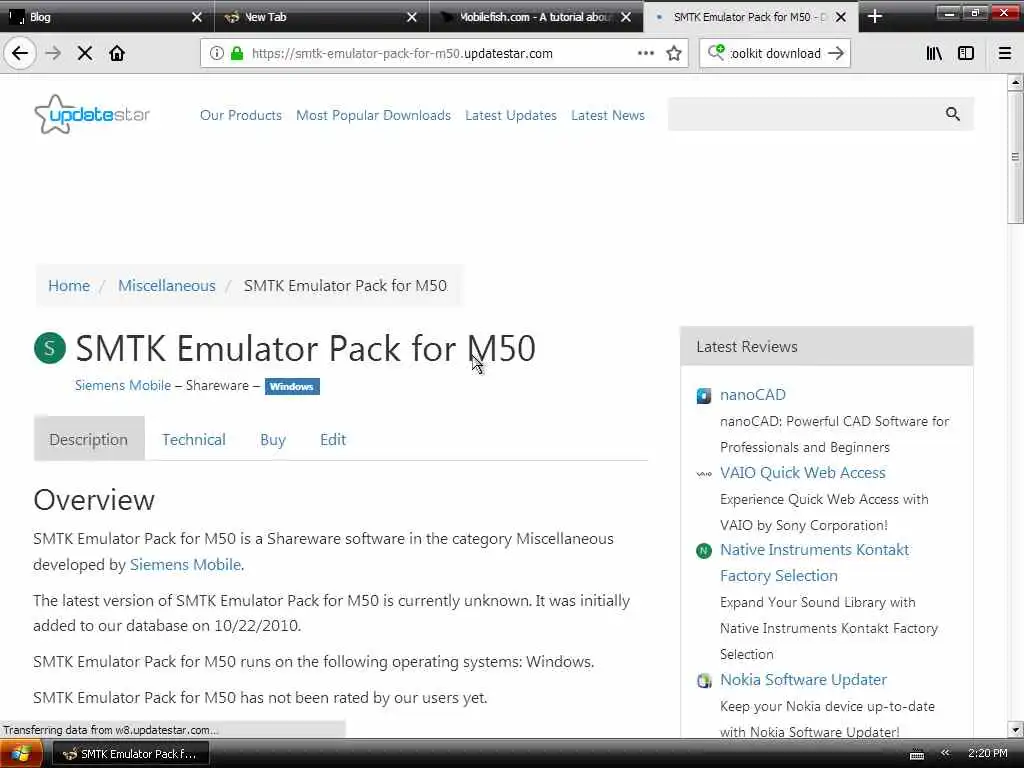Open the Windows Start button
This screenshot has width=1024, height=768.
(20, 754)
